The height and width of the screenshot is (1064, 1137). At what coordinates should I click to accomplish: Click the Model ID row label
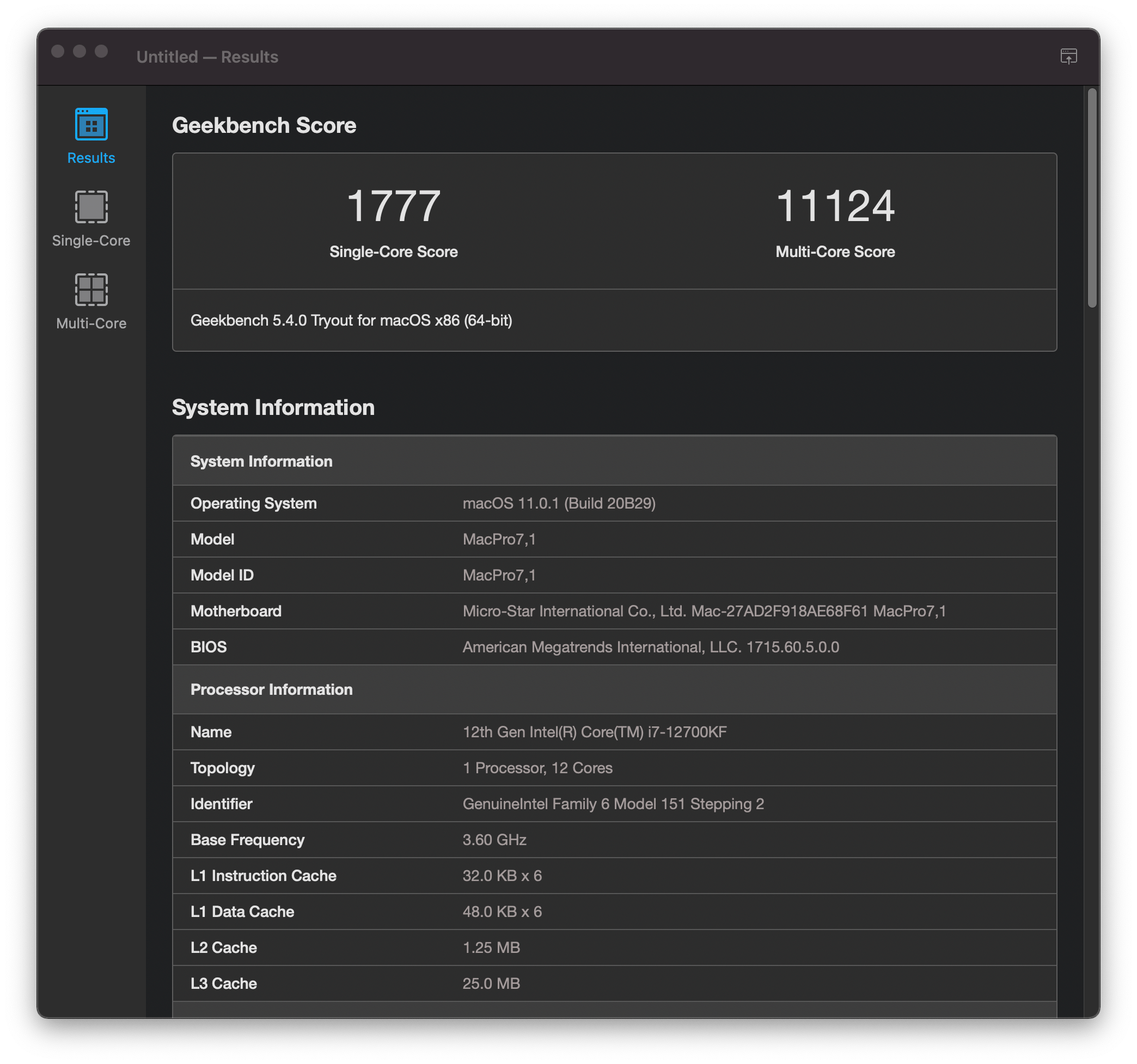click(x=222, y=576)
